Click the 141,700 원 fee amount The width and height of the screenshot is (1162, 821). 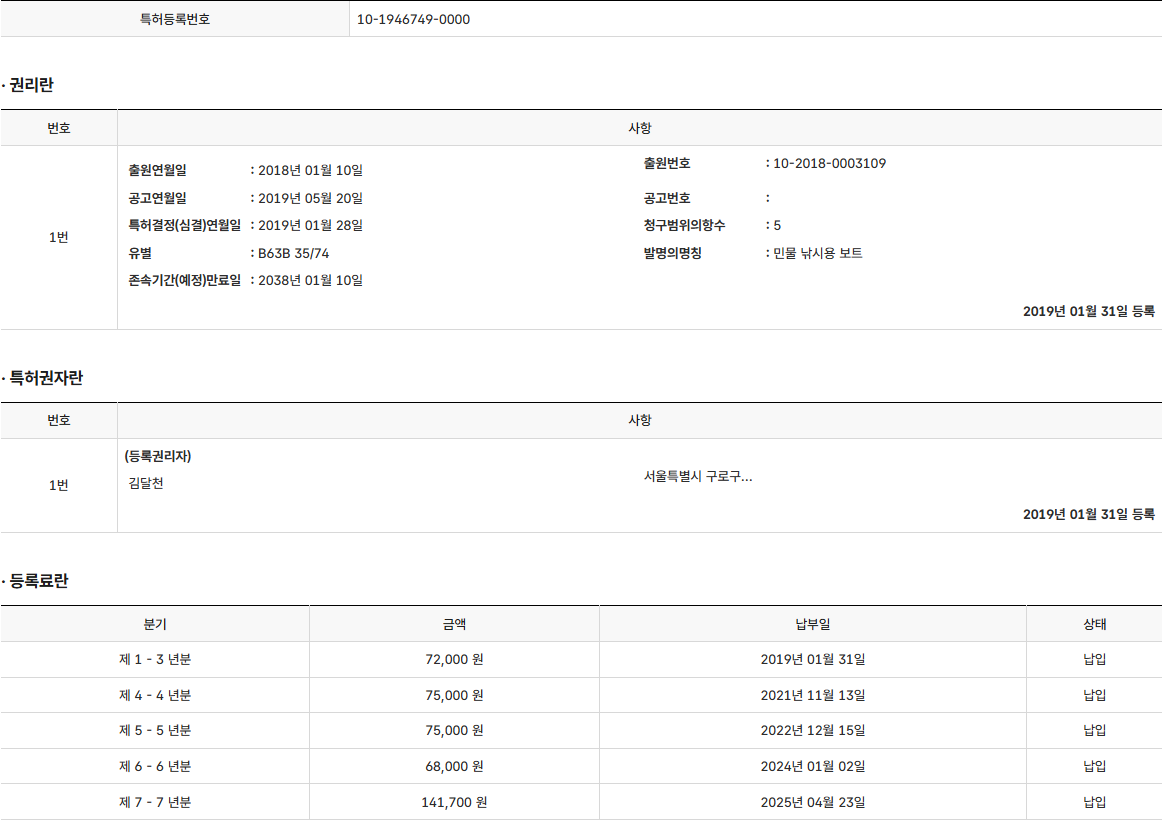coord(454,802)
